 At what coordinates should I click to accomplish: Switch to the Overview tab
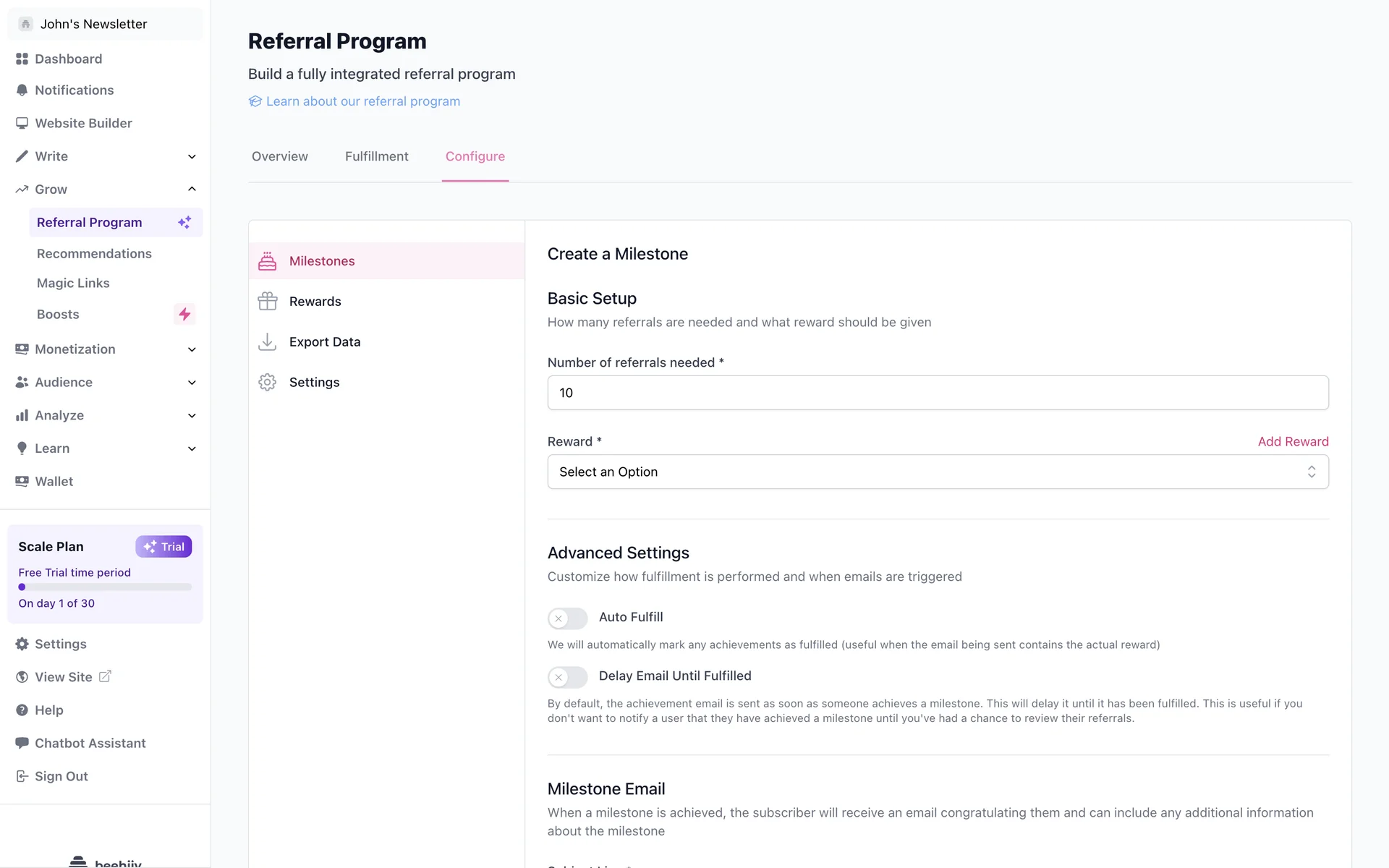point(279,156)
